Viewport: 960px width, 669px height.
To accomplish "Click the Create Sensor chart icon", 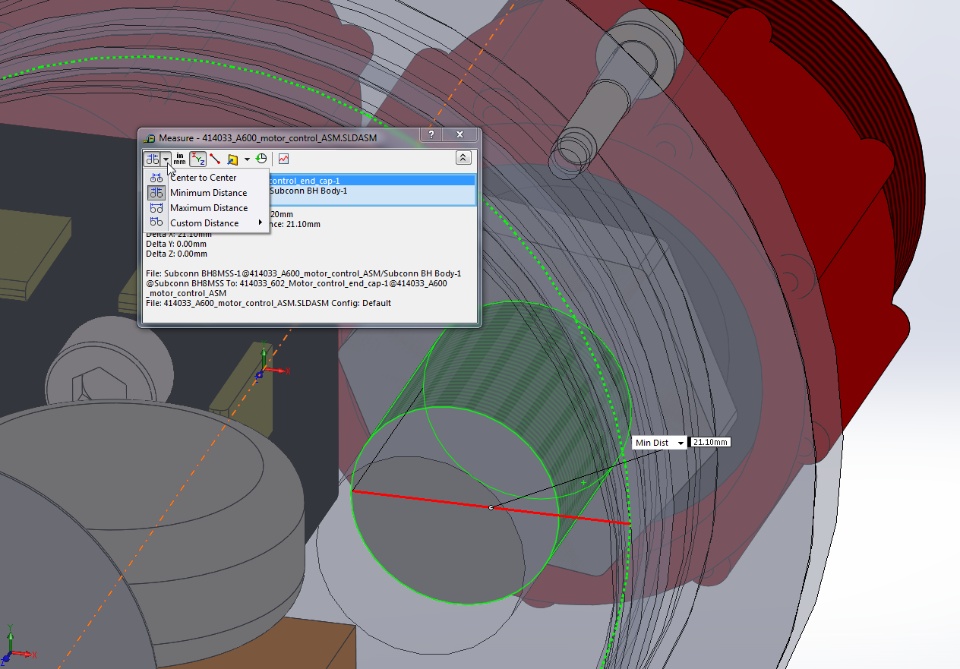I will point(283,159).
